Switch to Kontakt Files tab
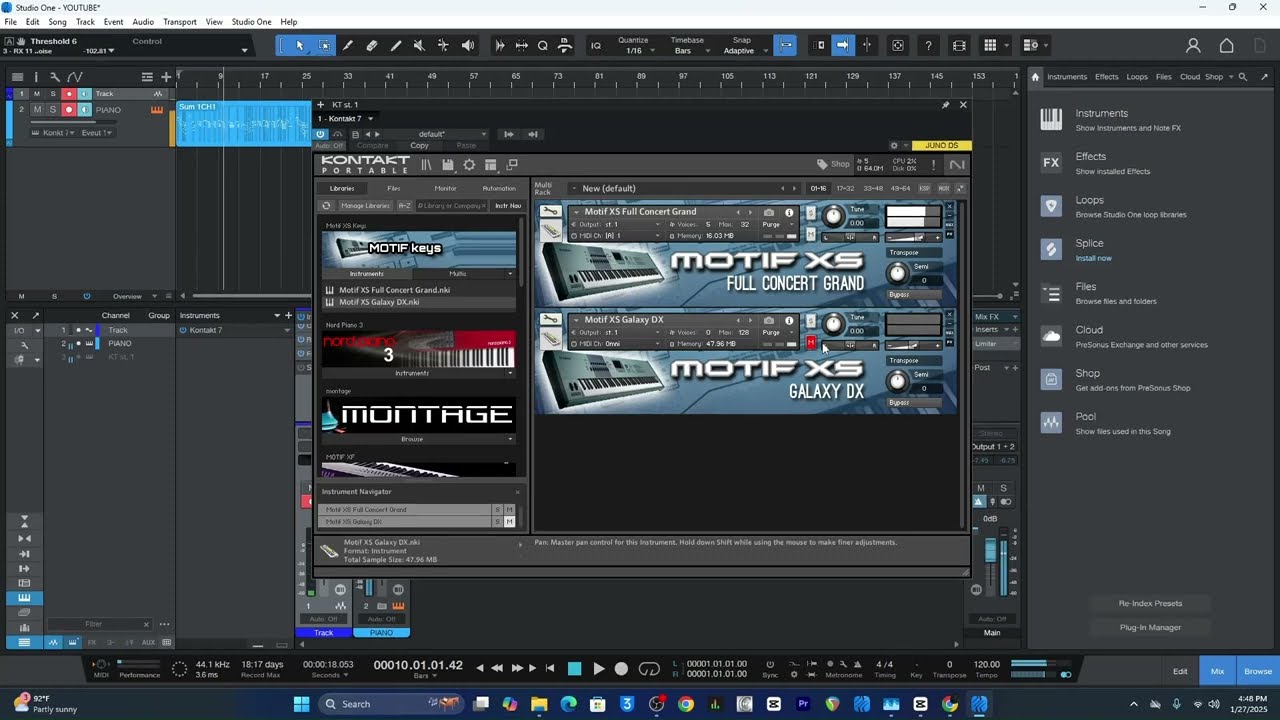The width and height of the screenshot is (1280, 720). click(394, 188)
